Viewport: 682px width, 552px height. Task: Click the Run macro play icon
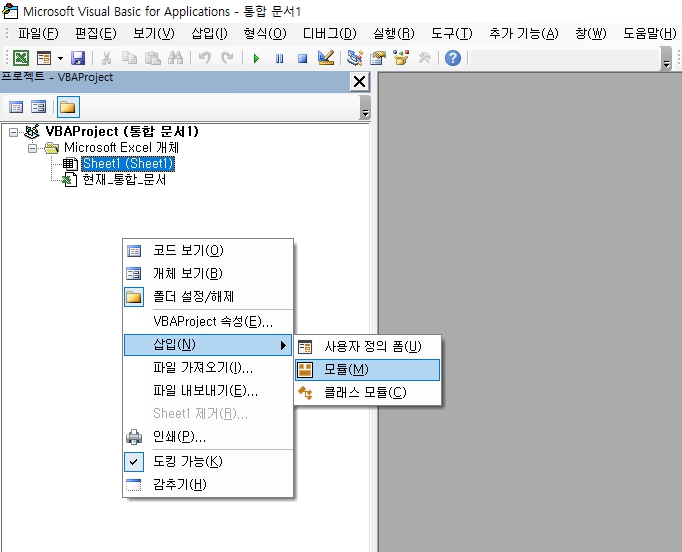click(256, 58)
